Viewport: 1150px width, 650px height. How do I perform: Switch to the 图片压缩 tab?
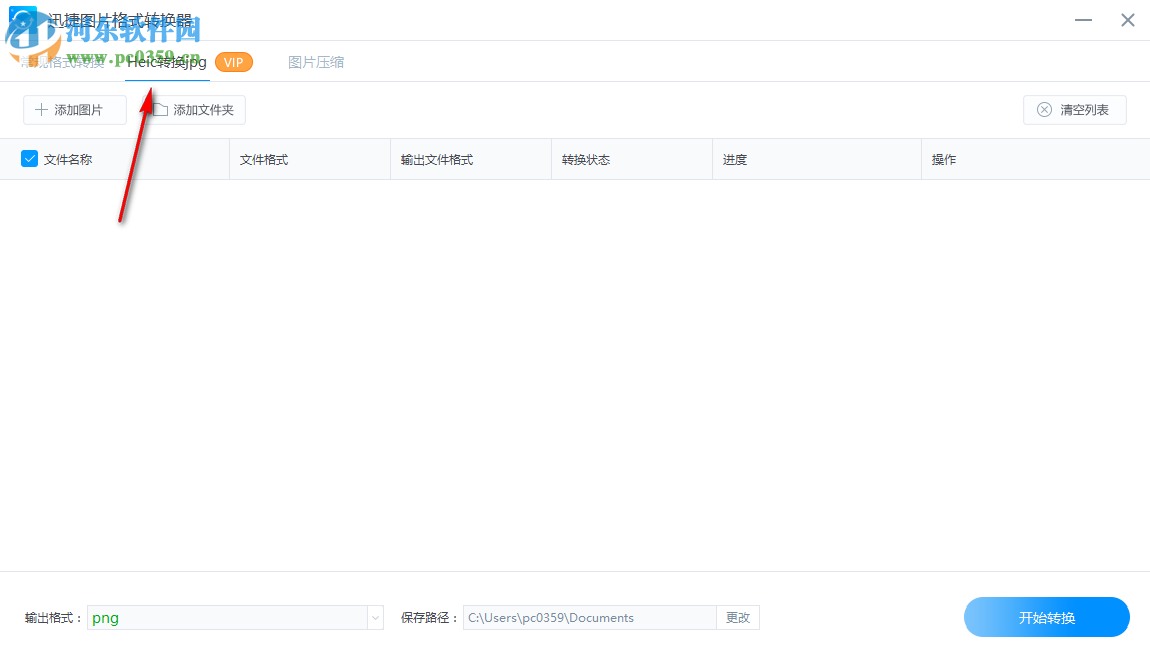click(316, 61)
